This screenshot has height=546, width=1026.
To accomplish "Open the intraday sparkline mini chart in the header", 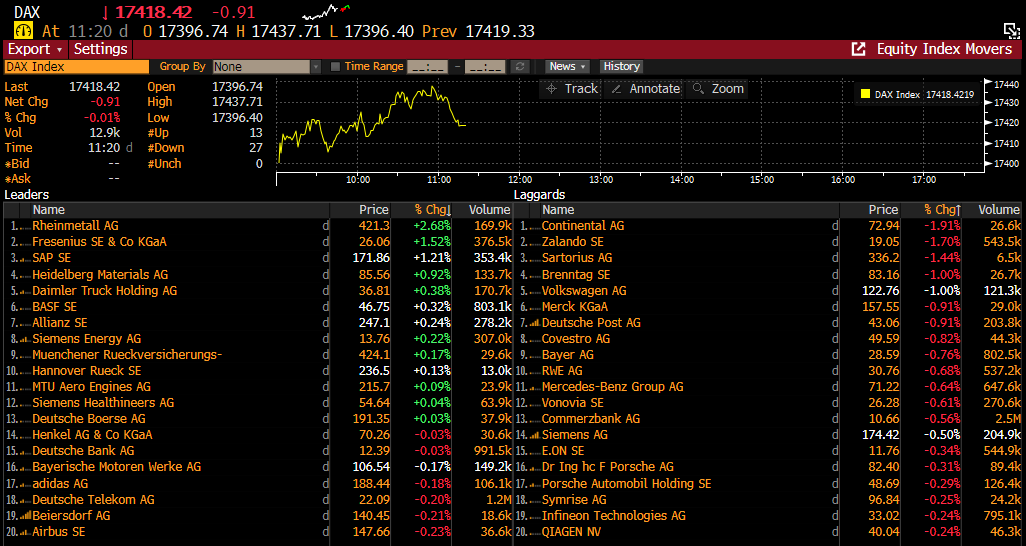I will (325, 11).
